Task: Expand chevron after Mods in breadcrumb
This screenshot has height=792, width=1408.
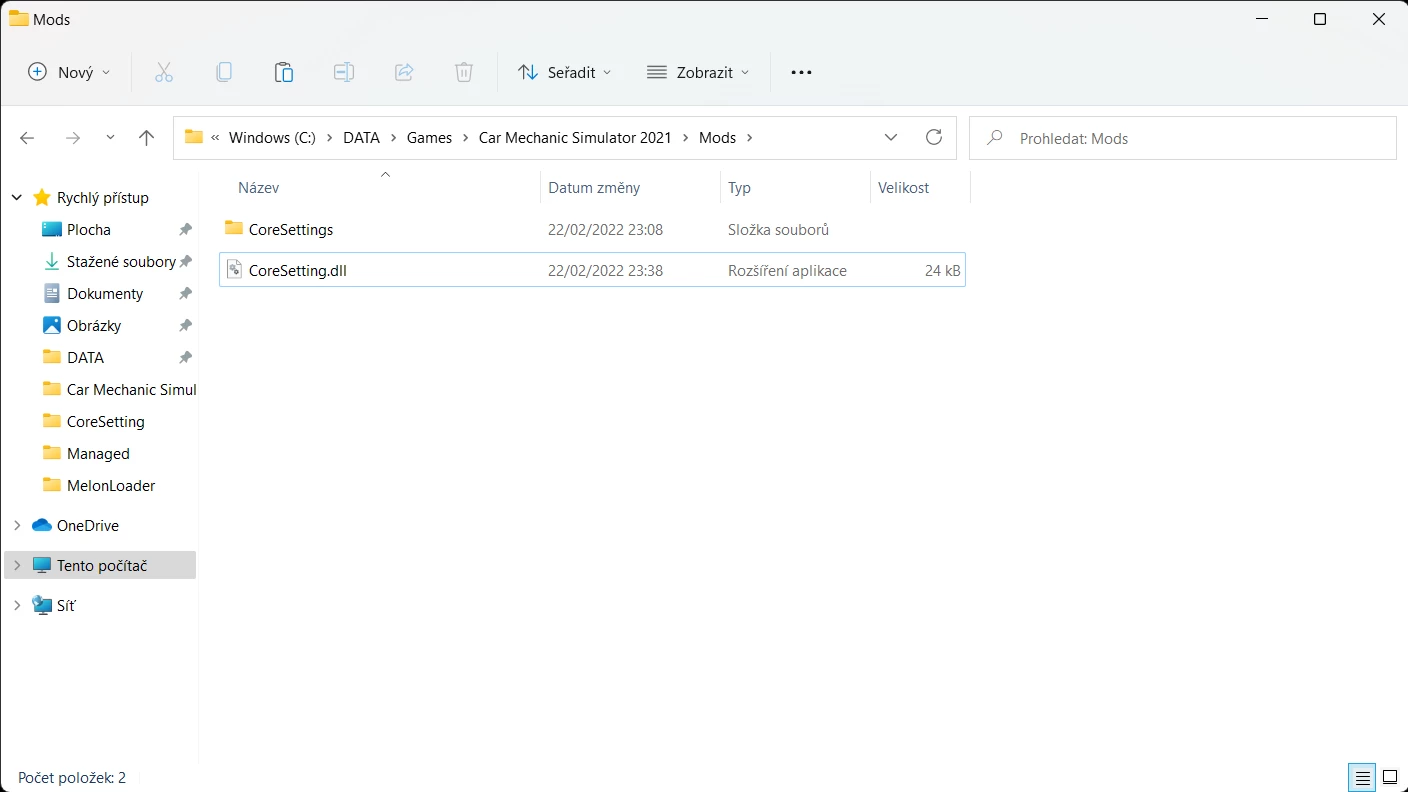Action: pos(750,138)
